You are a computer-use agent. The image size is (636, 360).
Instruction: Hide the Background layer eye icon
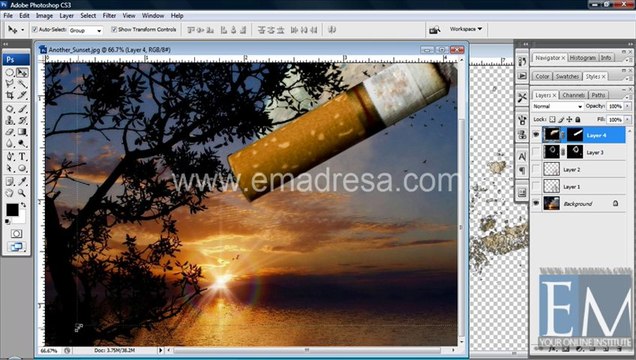(536, 203)
